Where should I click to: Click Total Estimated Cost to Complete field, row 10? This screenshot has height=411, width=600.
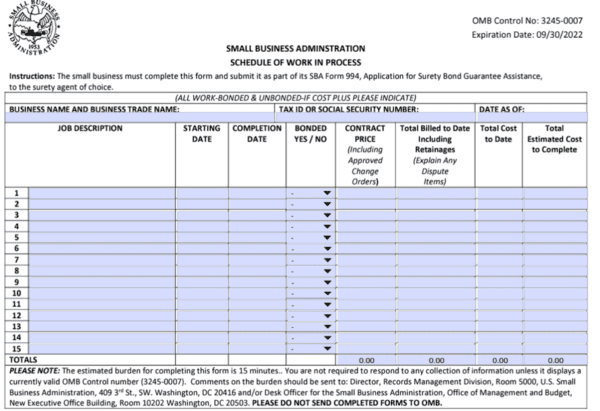[555, 294]
